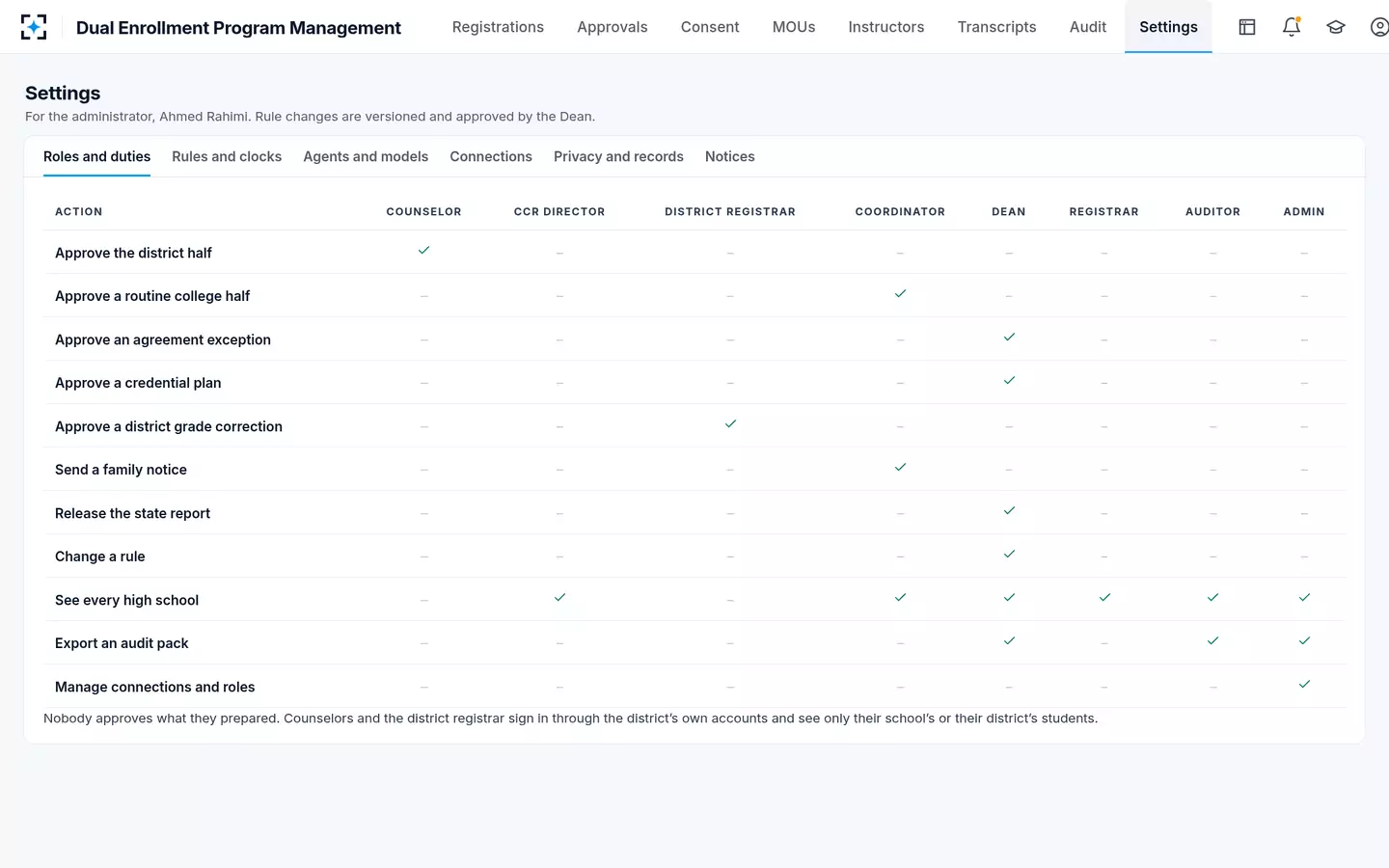The height and width of the screenshot is (868, 1389).
Task: Click the 'Export an audit pack' row label
Action: pos(122,643)
